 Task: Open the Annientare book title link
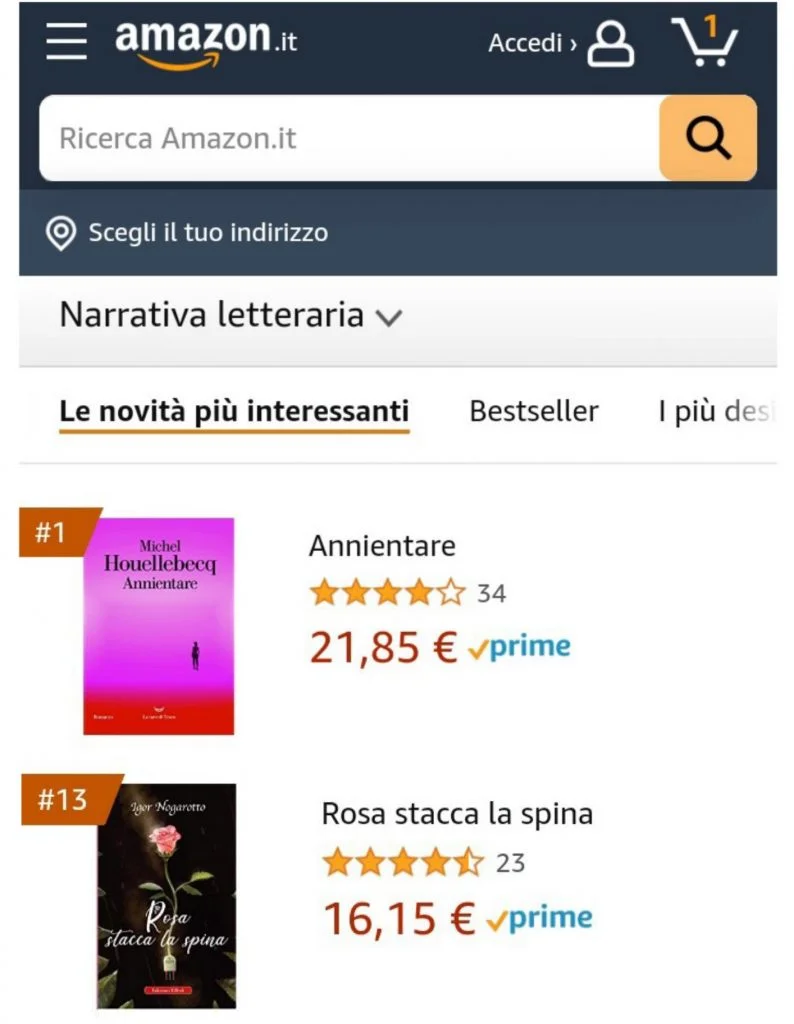(x=382, y=546)
